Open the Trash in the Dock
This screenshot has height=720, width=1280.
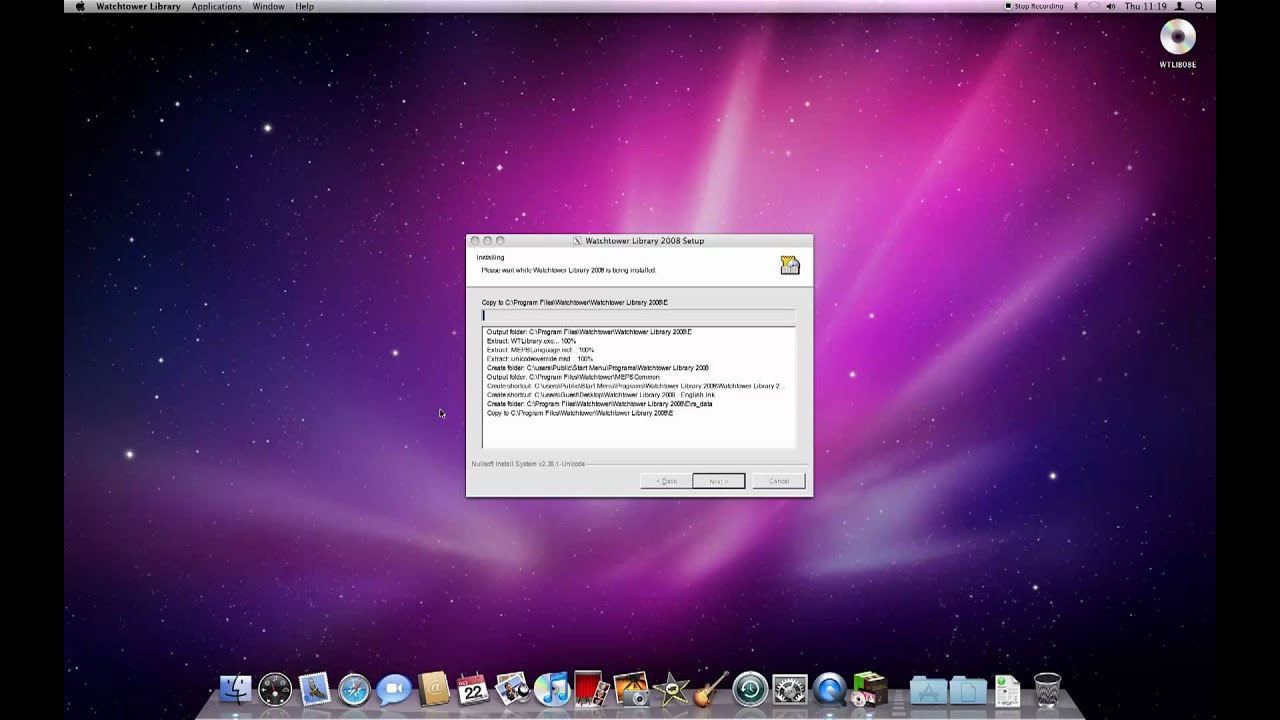[x=1047, y=689]
